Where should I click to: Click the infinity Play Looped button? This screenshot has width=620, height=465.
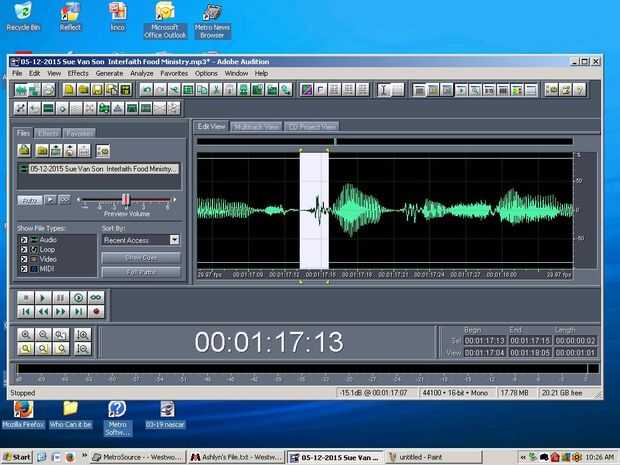(x=96, y=297)
